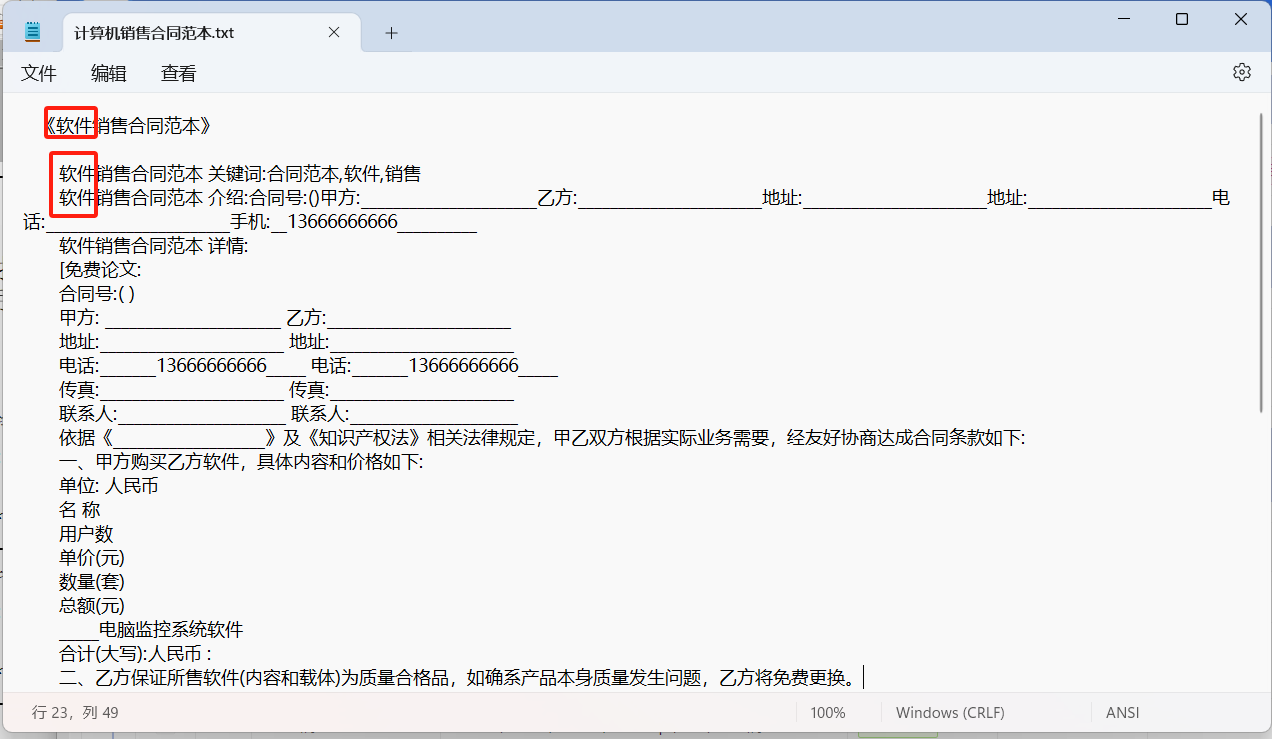The height and width of the screenshot is (739, 1272).
Task: Click the 100% zoom indicator in the status bar
Action: click(x=827, y=712)
